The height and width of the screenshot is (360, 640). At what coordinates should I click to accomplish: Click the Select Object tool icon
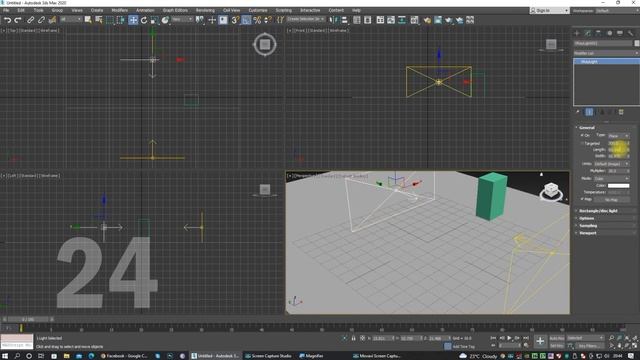point(88,20)
